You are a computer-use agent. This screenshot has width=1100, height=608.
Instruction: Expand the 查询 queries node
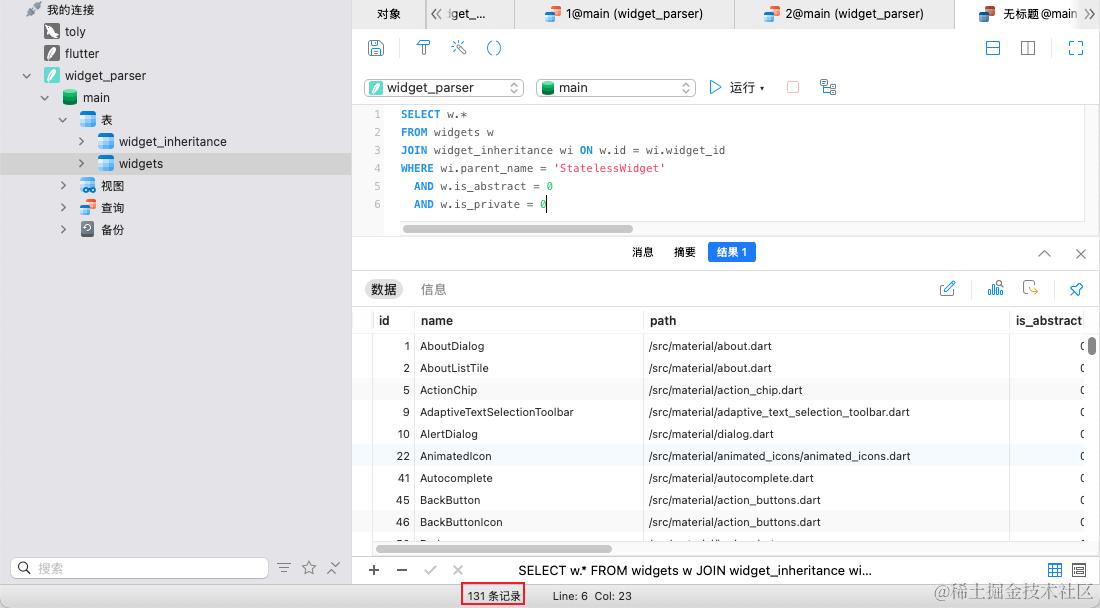pyautogui.click(x=63, y=208)
